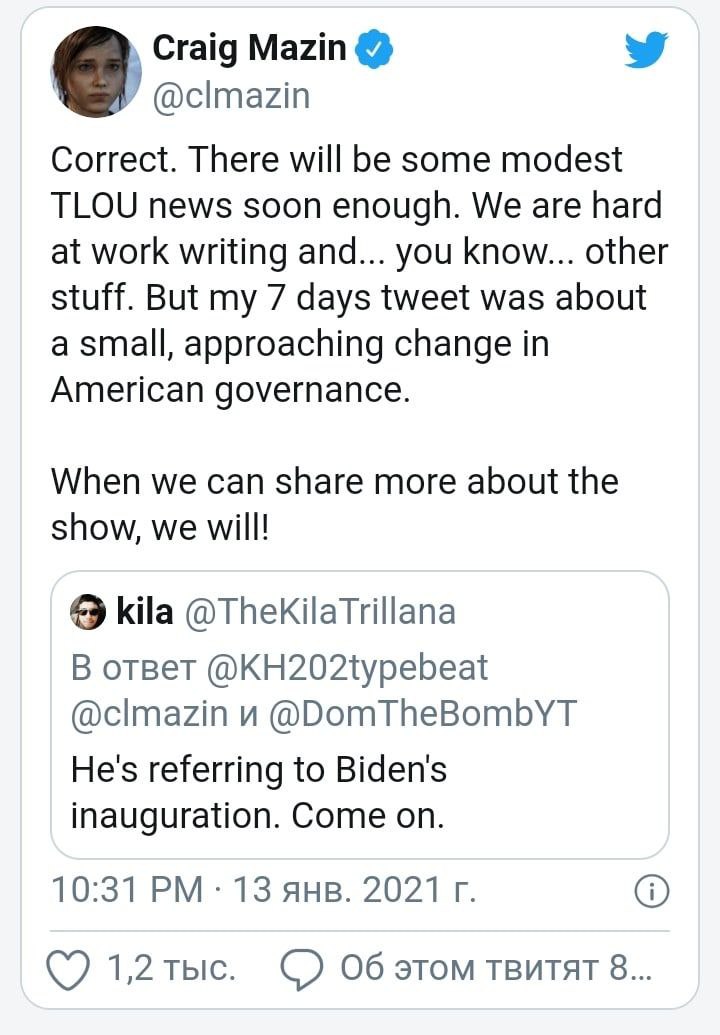The width and height of the screenshot is (720, 1035).
Task: Open the @clmazin handle under the author name
Action: pos(231,96)
